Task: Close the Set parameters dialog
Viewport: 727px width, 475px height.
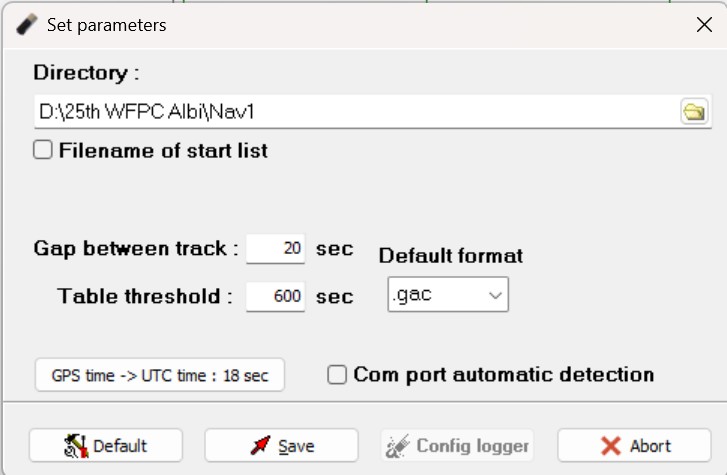Action: point(704,25)
